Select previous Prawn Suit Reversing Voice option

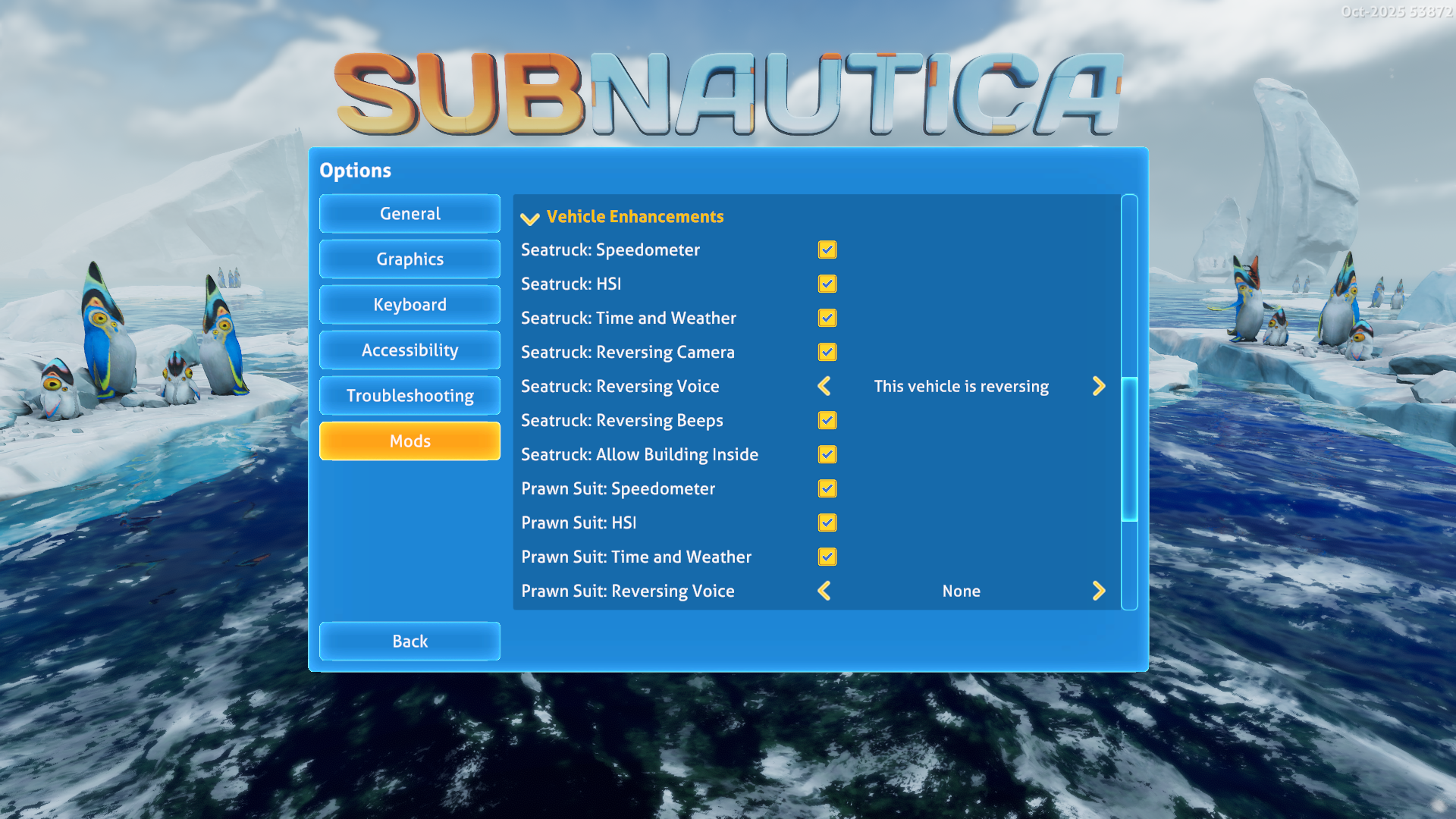click(x=824, y=591)
